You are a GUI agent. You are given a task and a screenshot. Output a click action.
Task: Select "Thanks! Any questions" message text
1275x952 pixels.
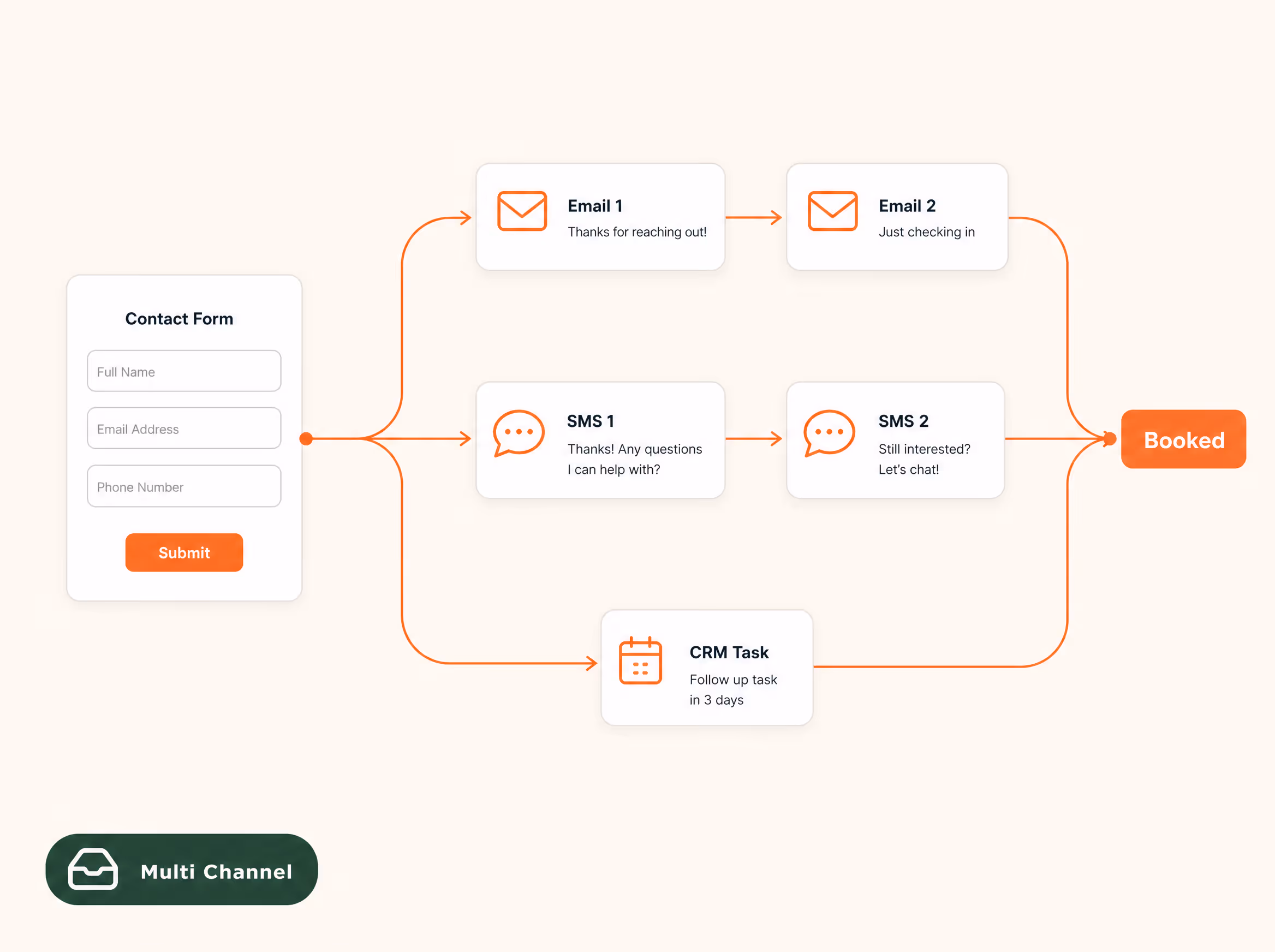click(634, 449)
